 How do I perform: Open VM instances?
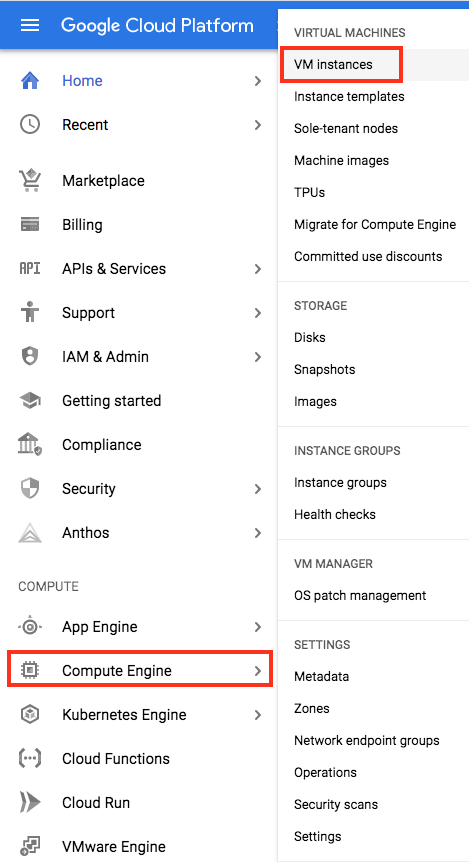333,64
